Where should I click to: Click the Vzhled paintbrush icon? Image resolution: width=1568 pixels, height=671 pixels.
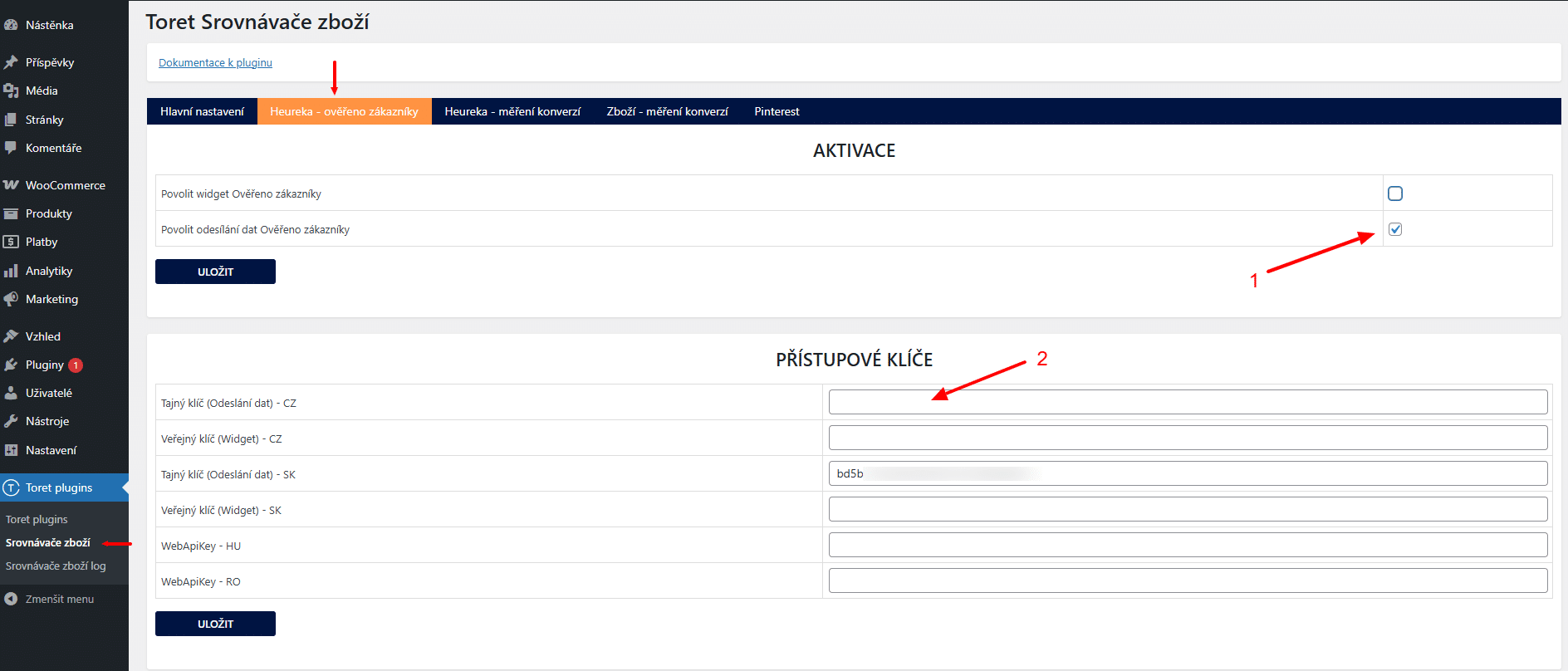click(x=11, y=336)
